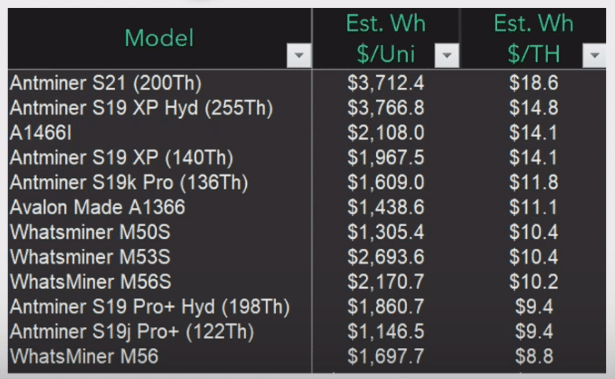Select the $18.6 per TH cell

coord(533,83)
